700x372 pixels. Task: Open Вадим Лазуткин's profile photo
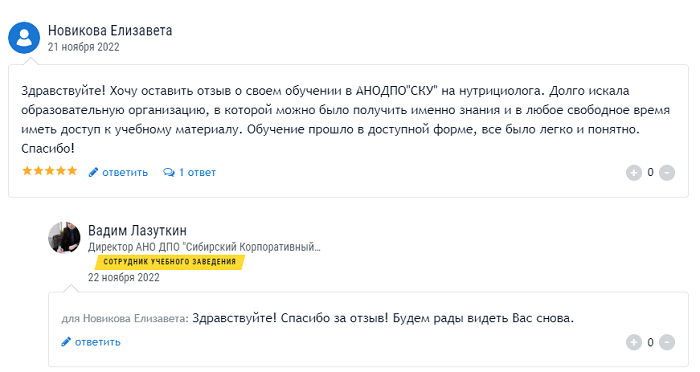64,238
